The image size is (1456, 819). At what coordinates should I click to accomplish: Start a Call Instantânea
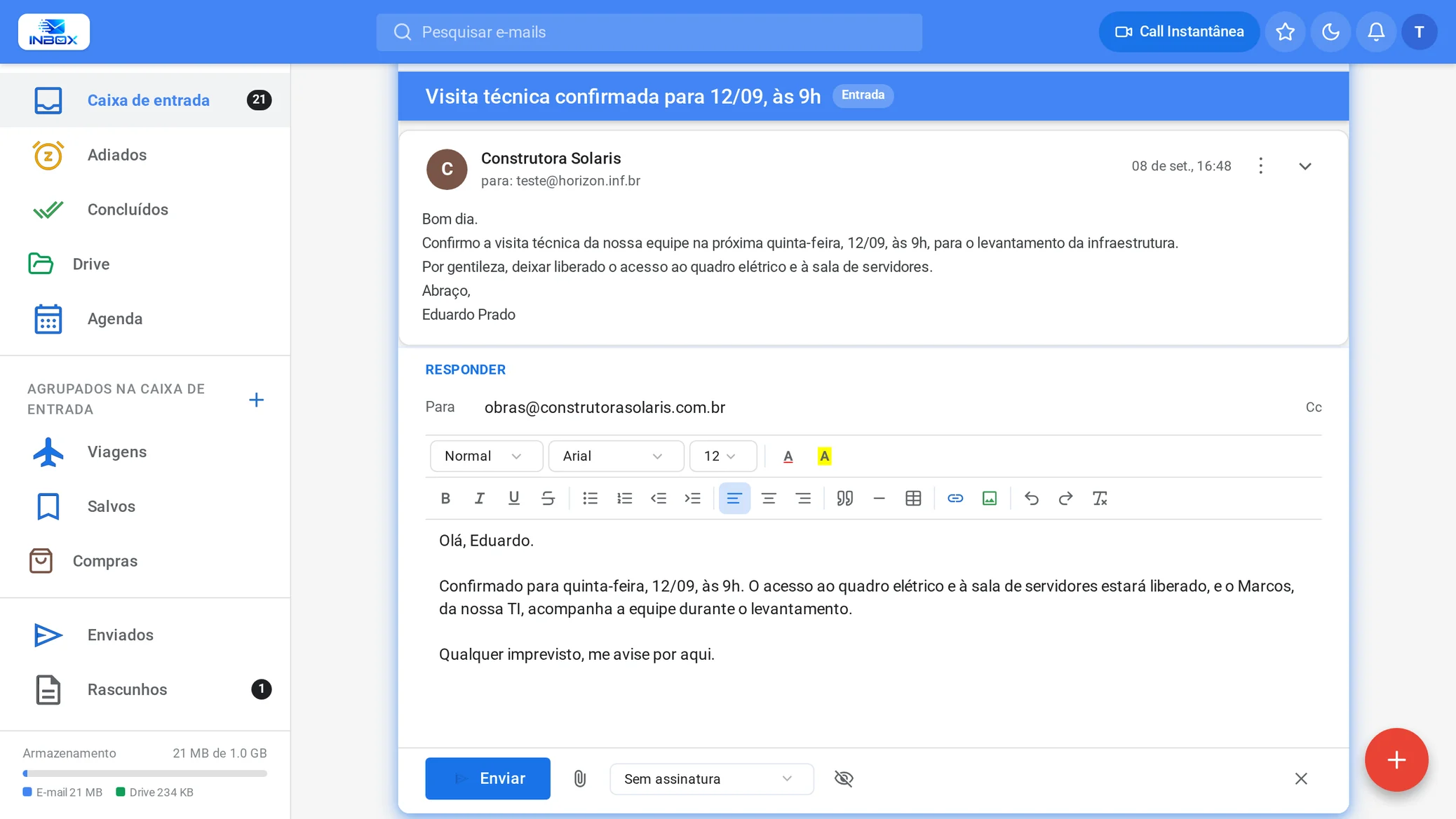[x=1179, y=32]
